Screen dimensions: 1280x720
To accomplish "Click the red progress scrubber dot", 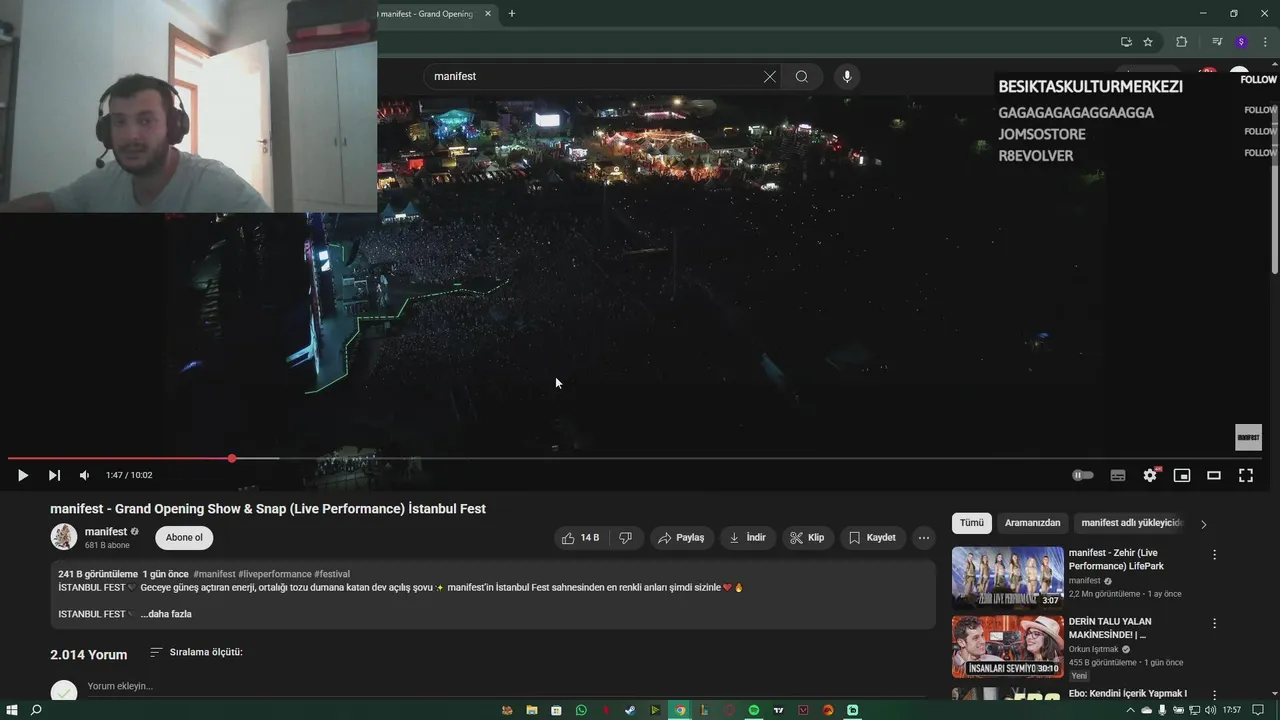I will [x=232, y=458].
